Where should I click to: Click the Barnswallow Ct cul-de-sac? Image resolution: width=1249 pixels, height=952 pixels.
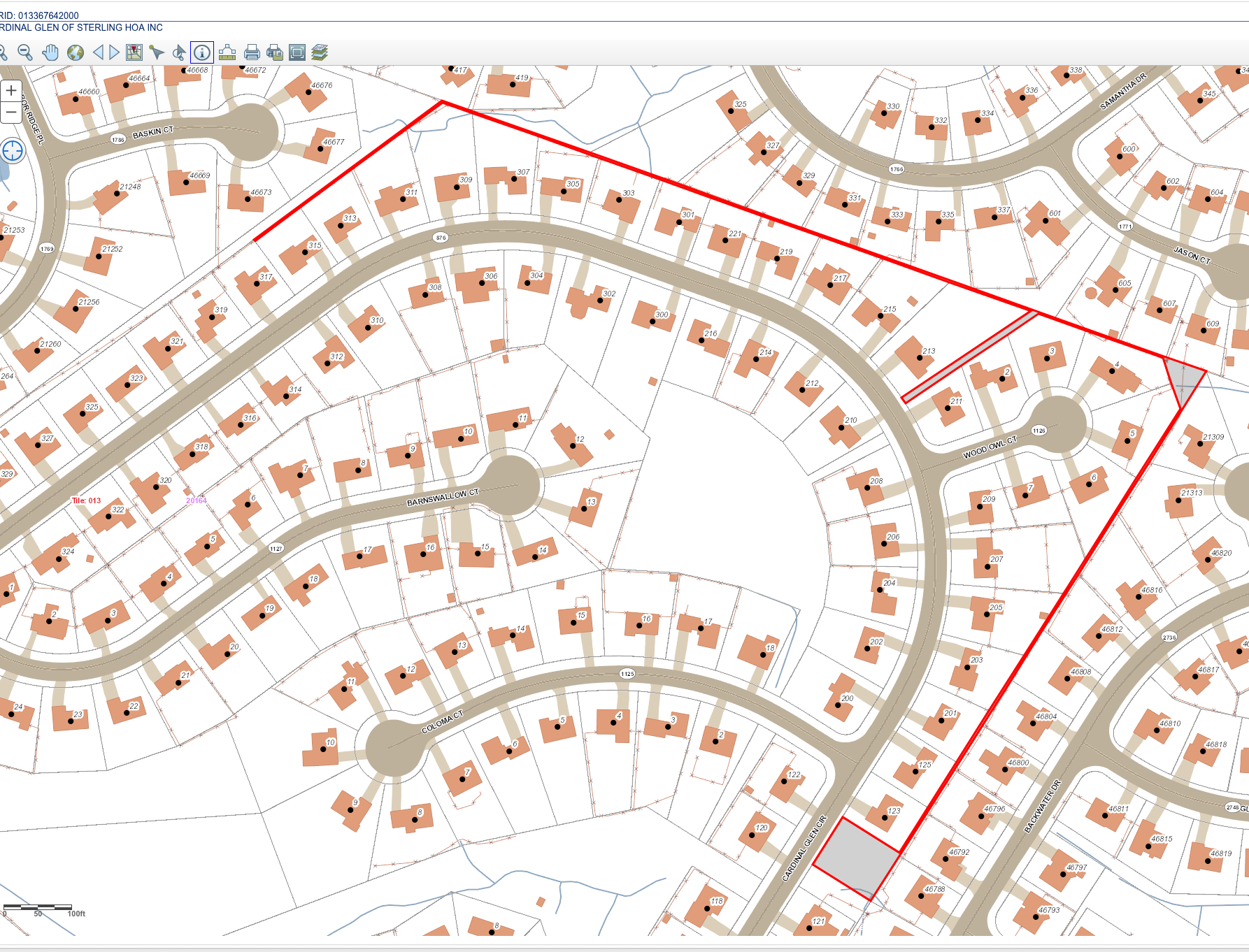511,485
